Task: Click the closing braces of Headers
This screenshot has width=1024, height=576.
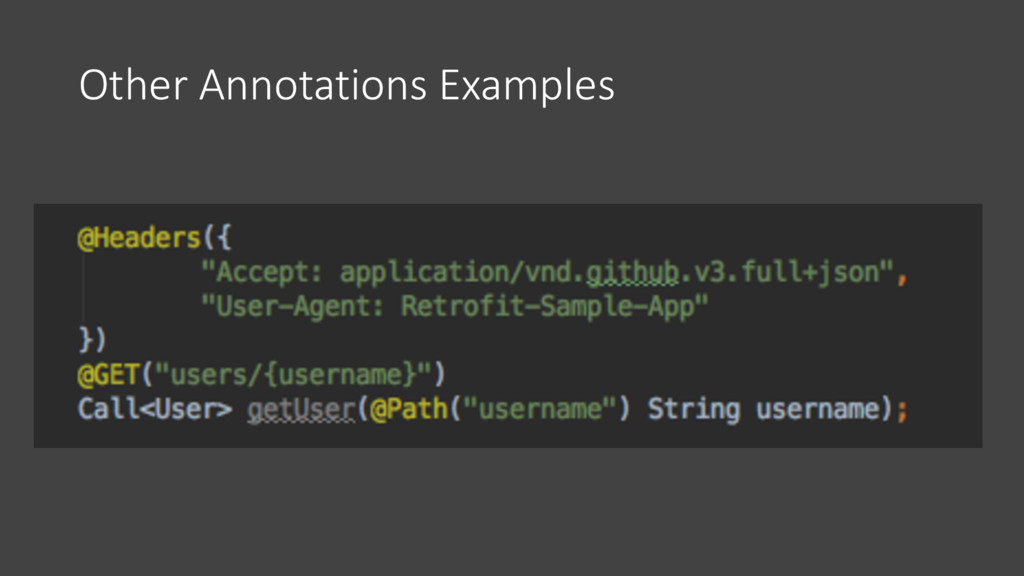Action: 91,340
